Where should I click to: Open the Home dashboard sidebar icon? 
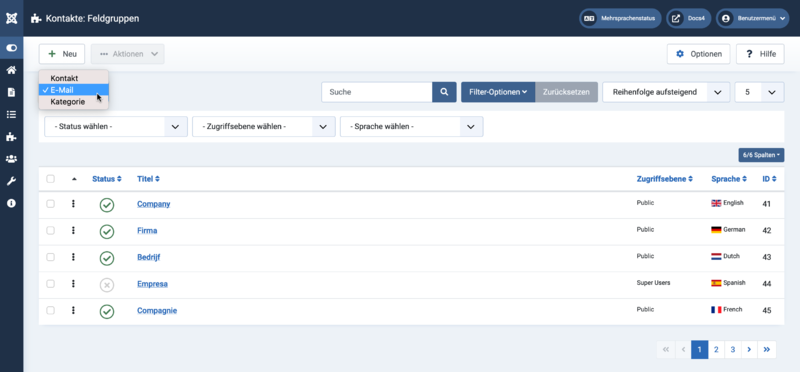point(11,70)
